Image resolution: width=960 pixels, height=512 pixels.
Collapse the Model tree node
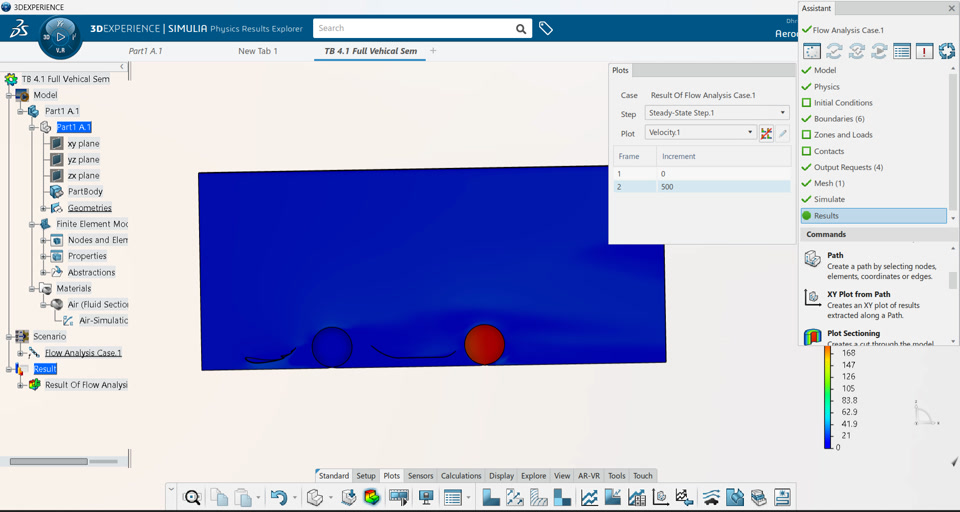tap(10, 95)
